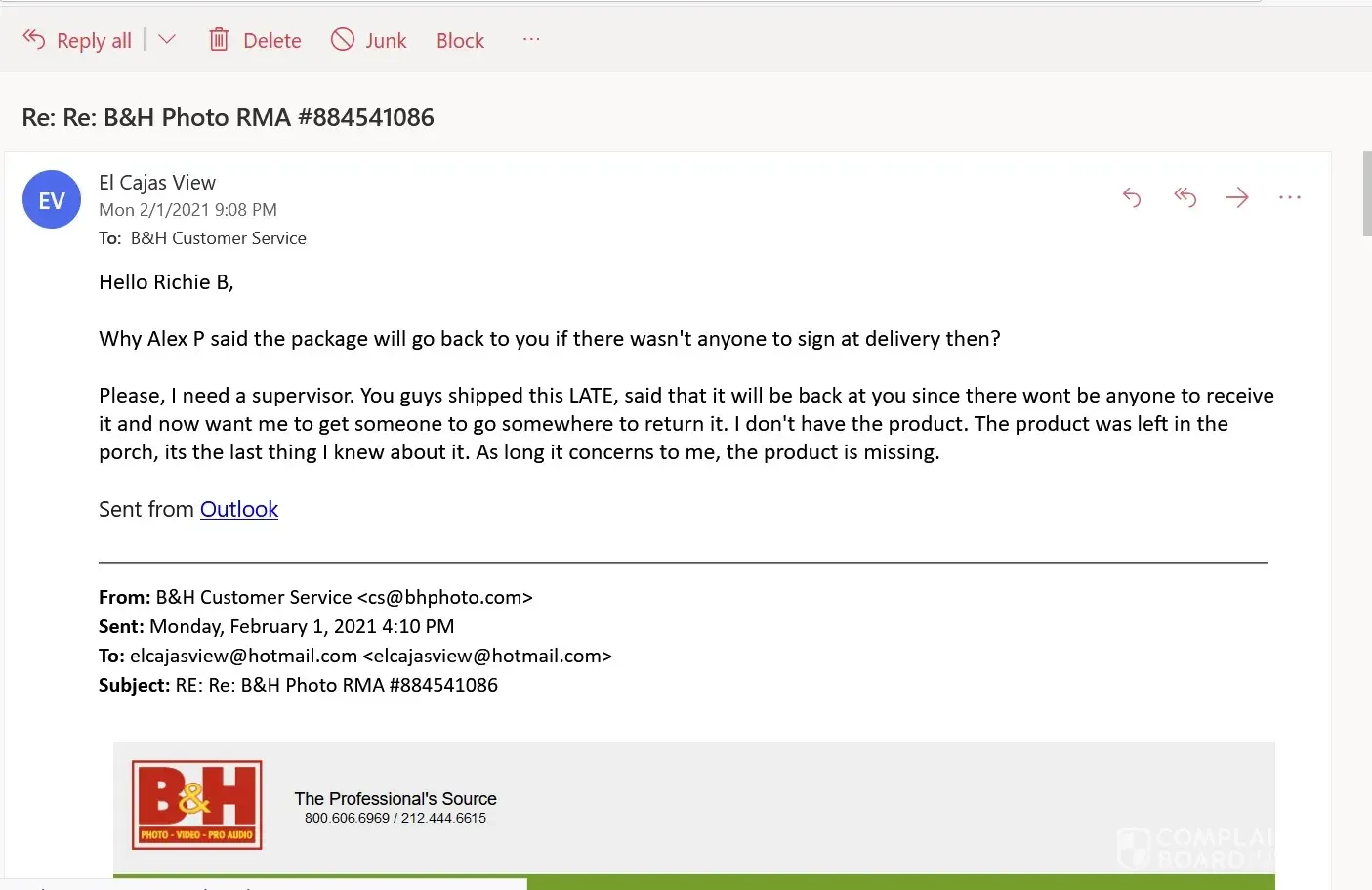Click the double-arrow Reply all icon in message
The height and width of the screenshot is (890, 1372).
[1185, 197]
